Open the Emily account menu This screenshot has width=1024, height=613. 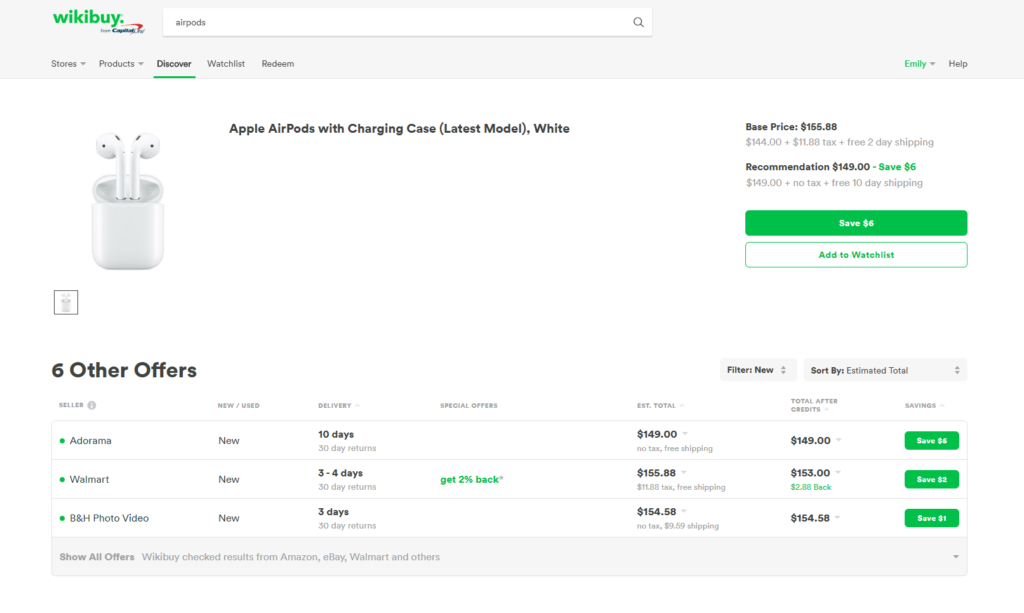tap(919, 64)
